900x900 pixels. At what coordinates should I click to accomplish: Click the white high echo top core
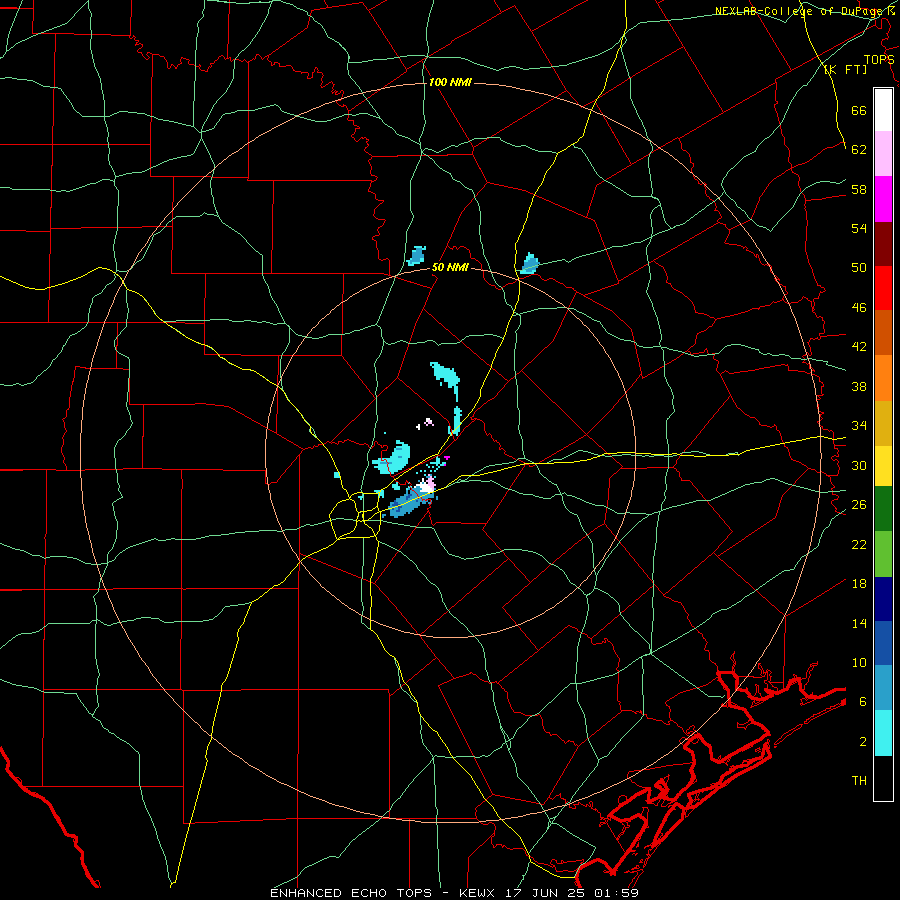426,486
